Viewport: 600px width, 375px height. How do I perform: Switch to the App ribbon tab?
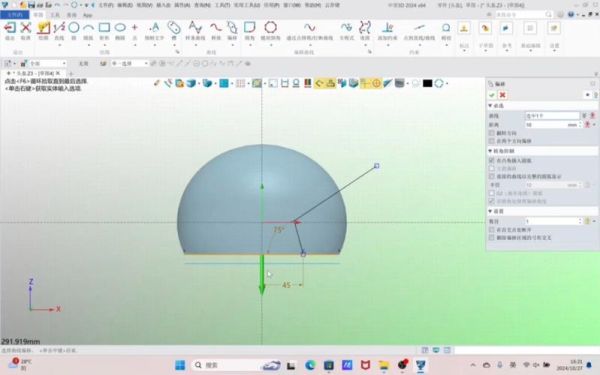pyautogui.click(x=88, y=15)
